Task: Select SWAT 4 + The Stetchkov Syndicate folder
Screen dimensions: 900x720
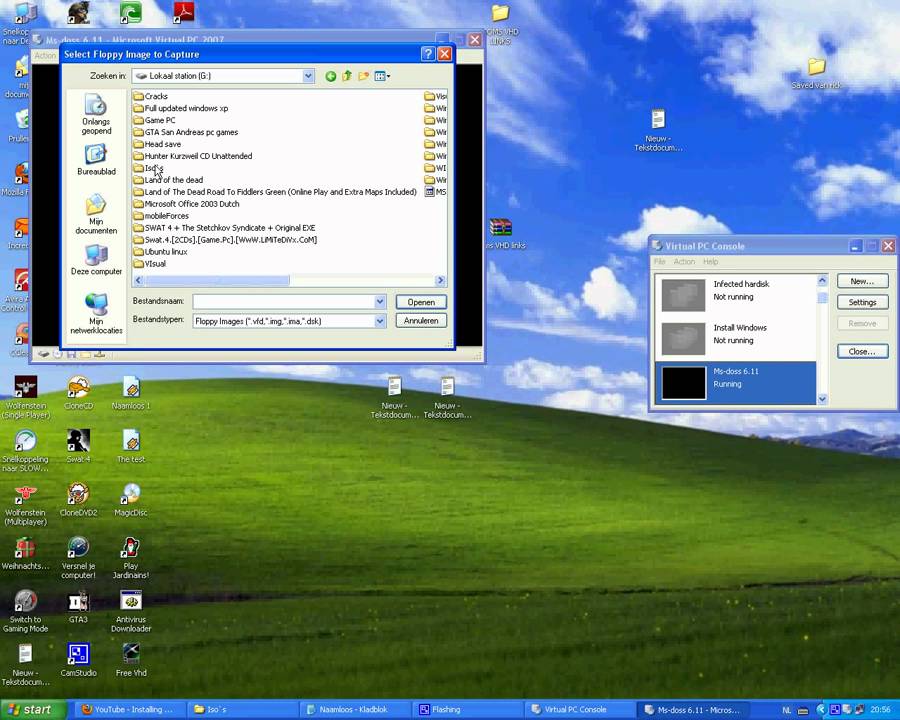Action: point(224,228)
